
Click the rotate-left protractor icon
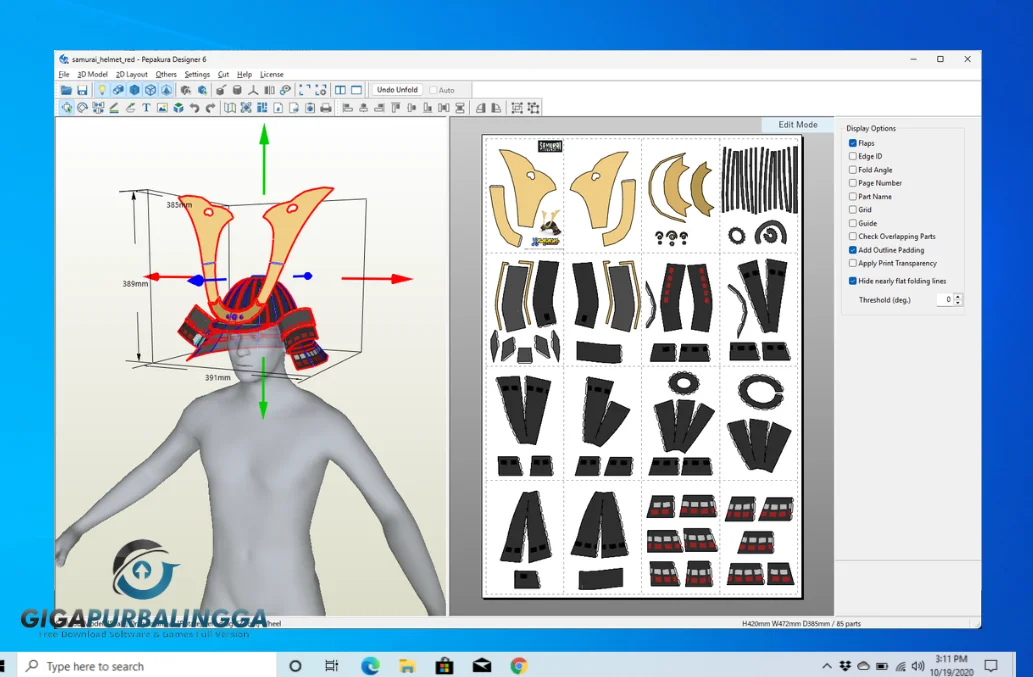(480, 108)
